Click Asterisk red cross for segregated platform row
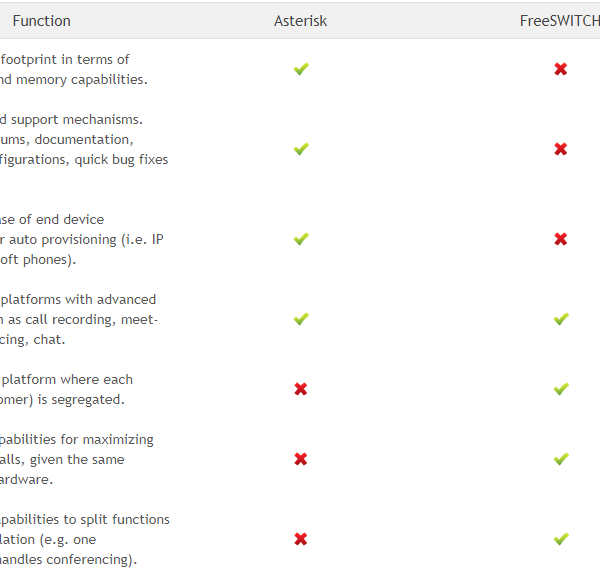Image resolution: width=600 pixels, height=577 pixels. pos(301,389)
